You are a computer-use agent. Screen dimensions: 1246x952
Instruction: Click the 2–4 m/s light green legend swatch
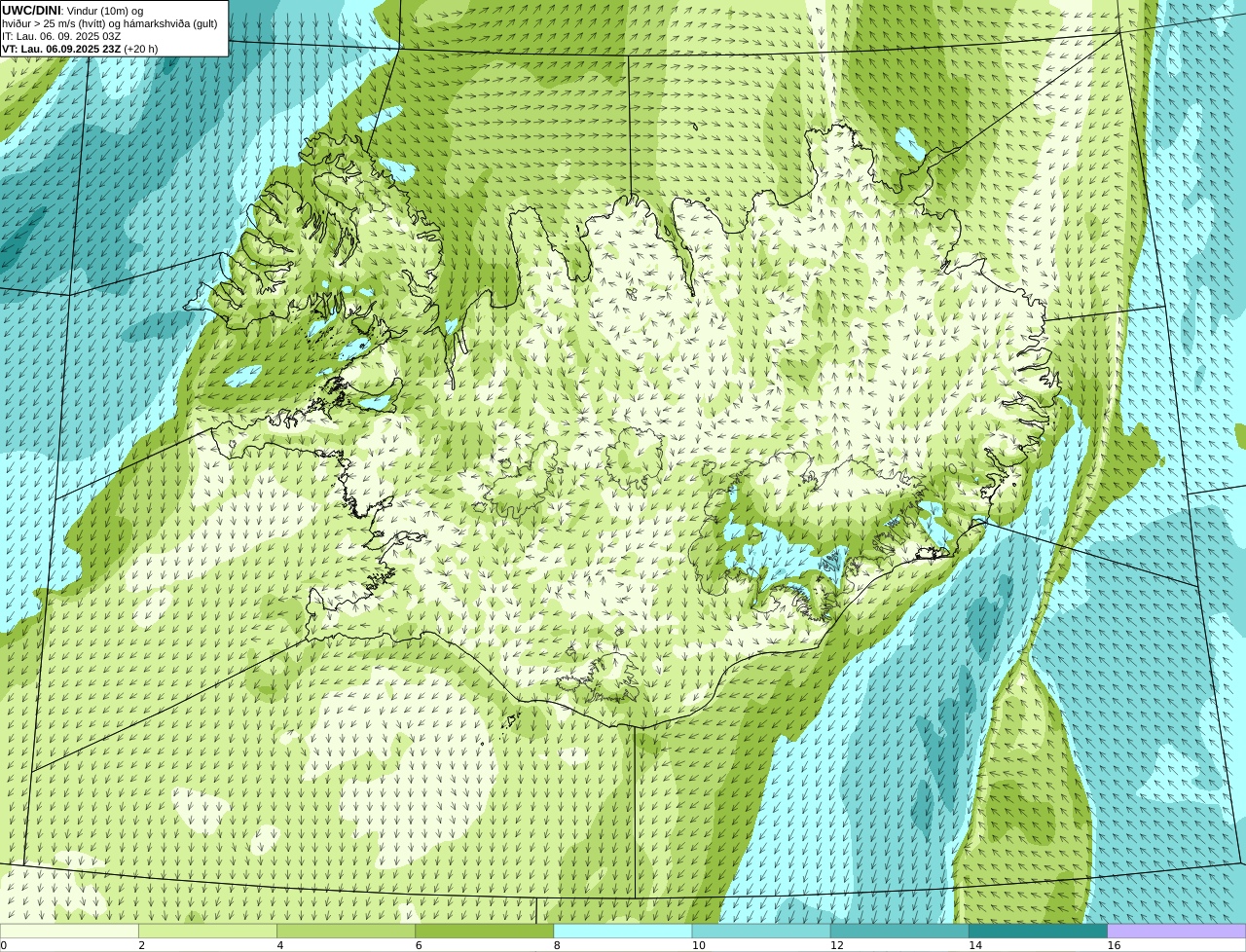tap(207, 931)
